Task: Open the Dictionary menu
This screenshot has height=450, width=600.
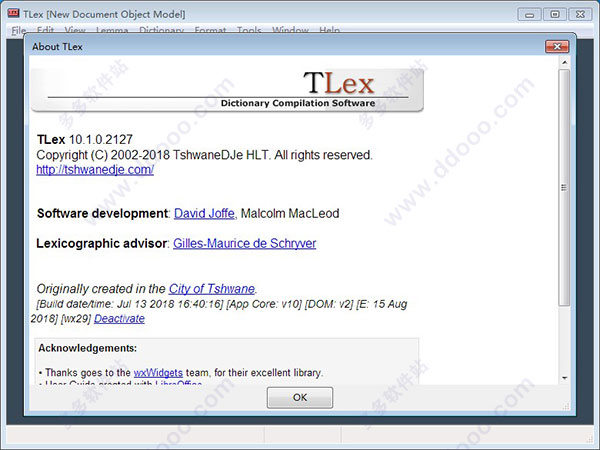Action: 161,30
